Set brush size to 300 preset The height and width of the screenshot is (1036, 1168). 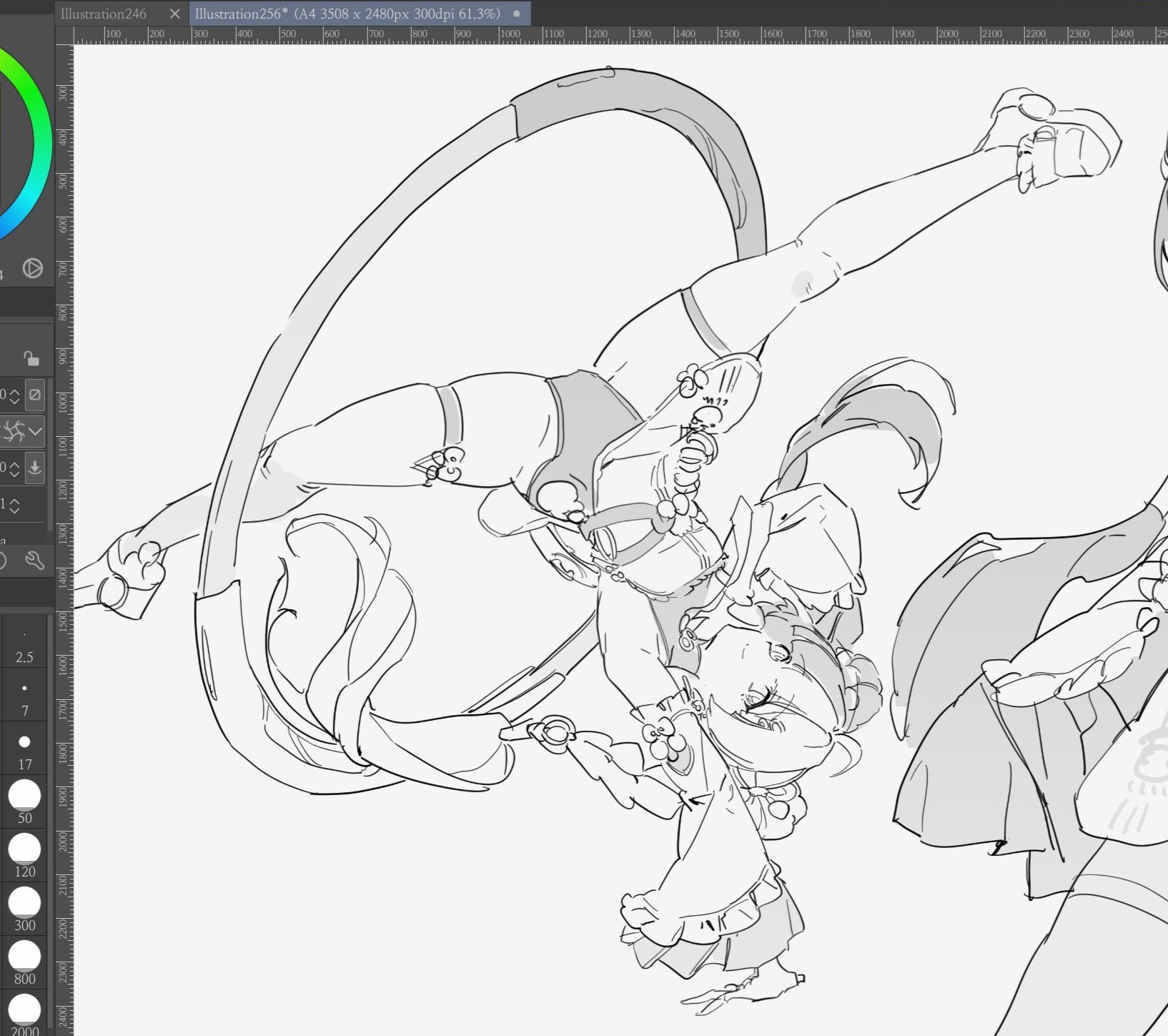pyautogui.click(x=24, y=909)
